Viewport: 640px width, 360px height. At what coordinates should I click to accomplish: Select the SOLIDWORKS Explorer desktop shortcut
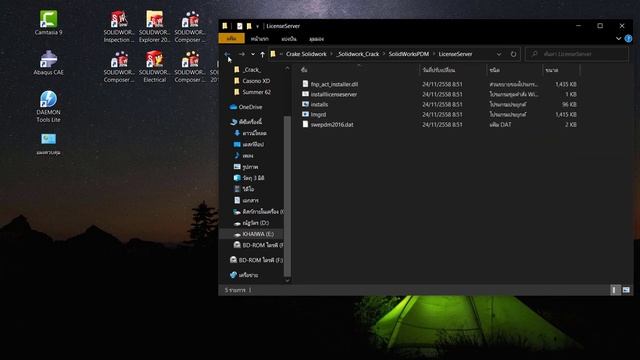(155, 27)
